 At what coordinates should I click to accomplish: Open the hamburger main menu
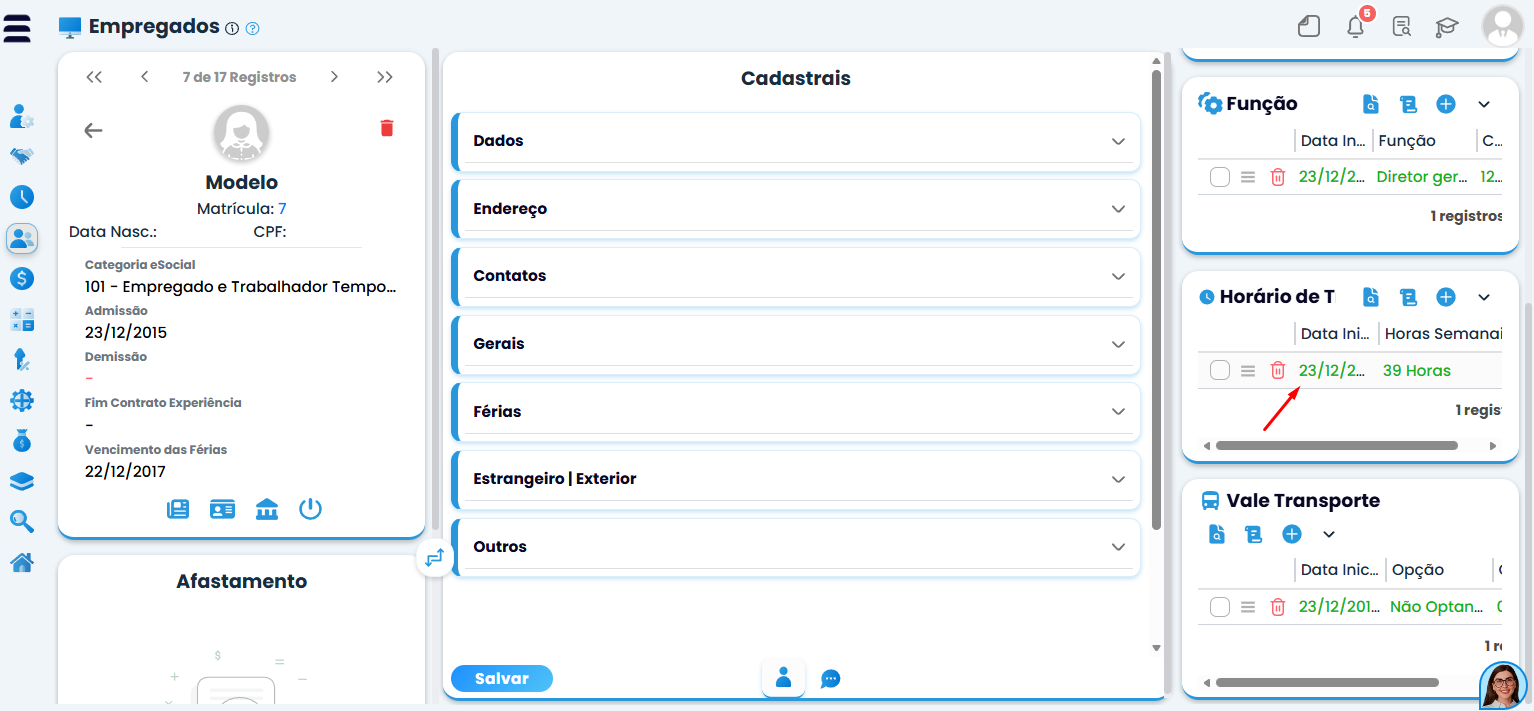pos(18,27)
